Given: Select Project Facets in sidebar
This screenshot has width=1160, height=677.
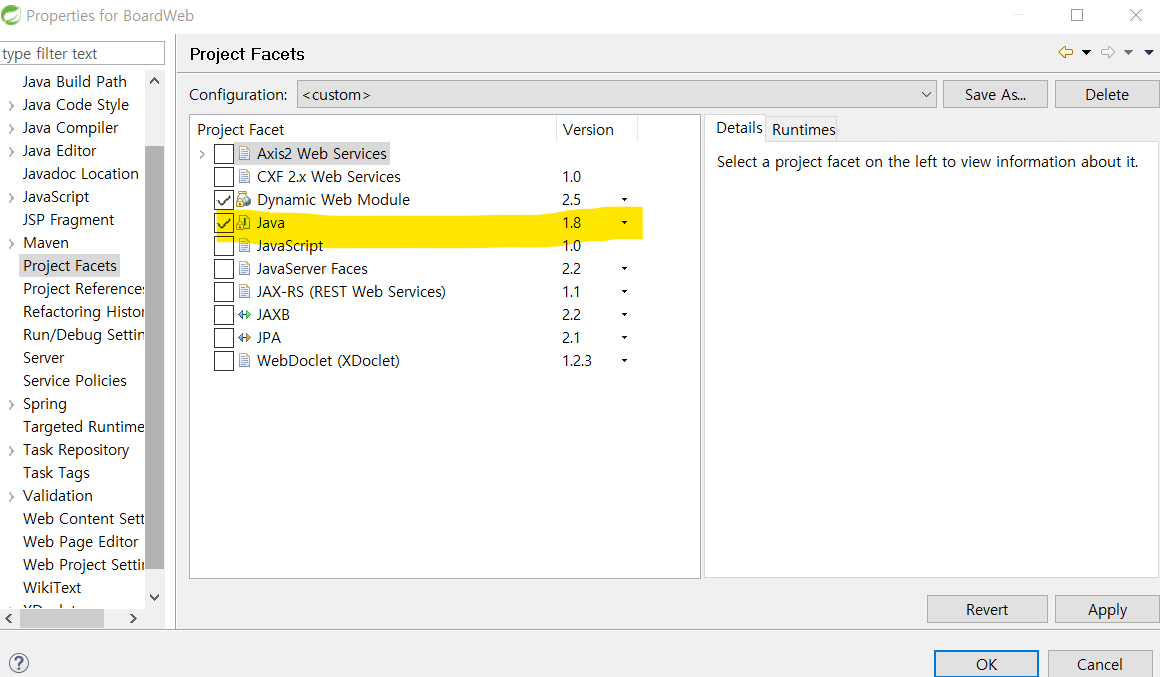Looking at the screenshot, I should point(70,266).
